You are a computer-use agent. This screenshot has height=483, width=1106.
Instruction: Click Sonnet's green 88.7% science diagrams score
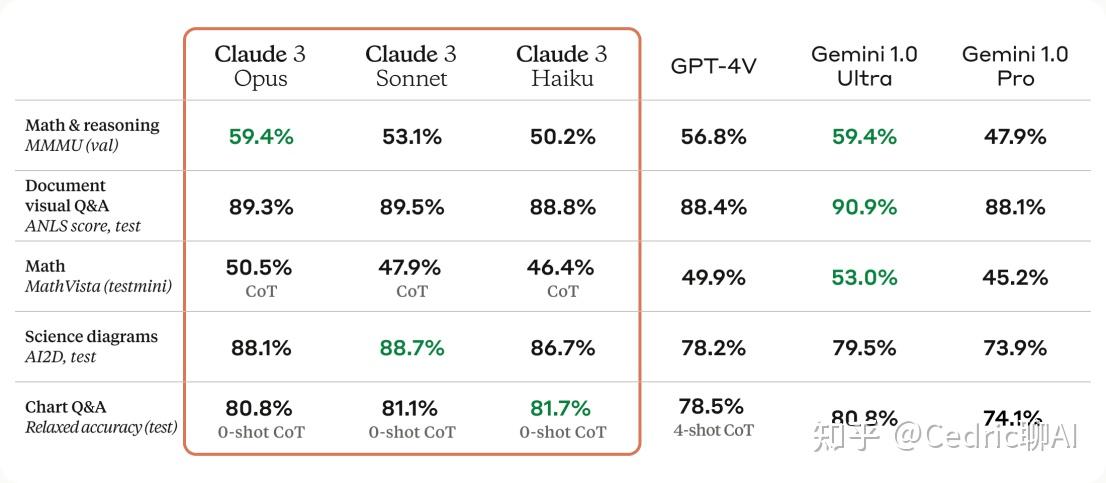411,348
